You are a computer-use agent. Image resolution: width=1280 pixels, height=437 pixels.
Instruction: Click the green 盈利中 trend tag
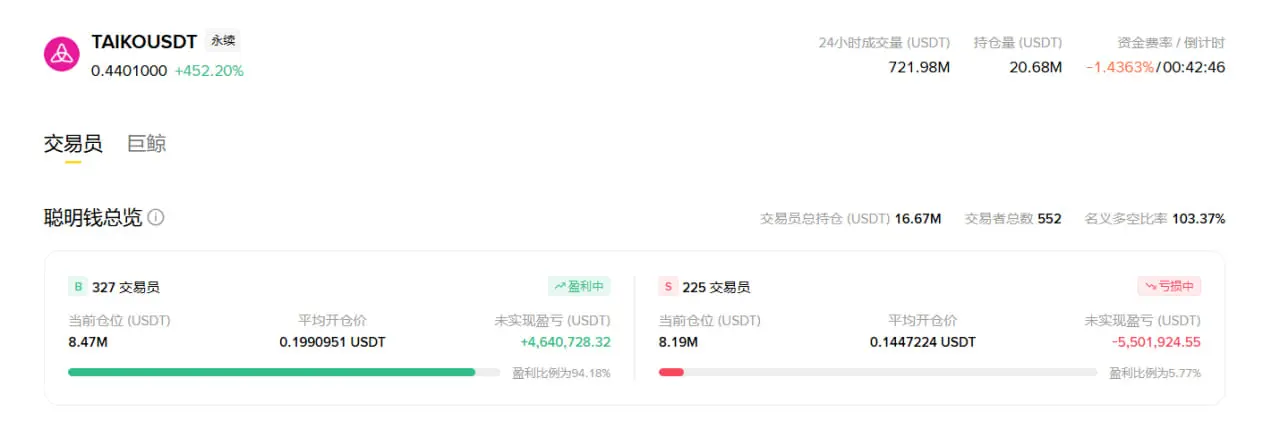tap(579, 286)
